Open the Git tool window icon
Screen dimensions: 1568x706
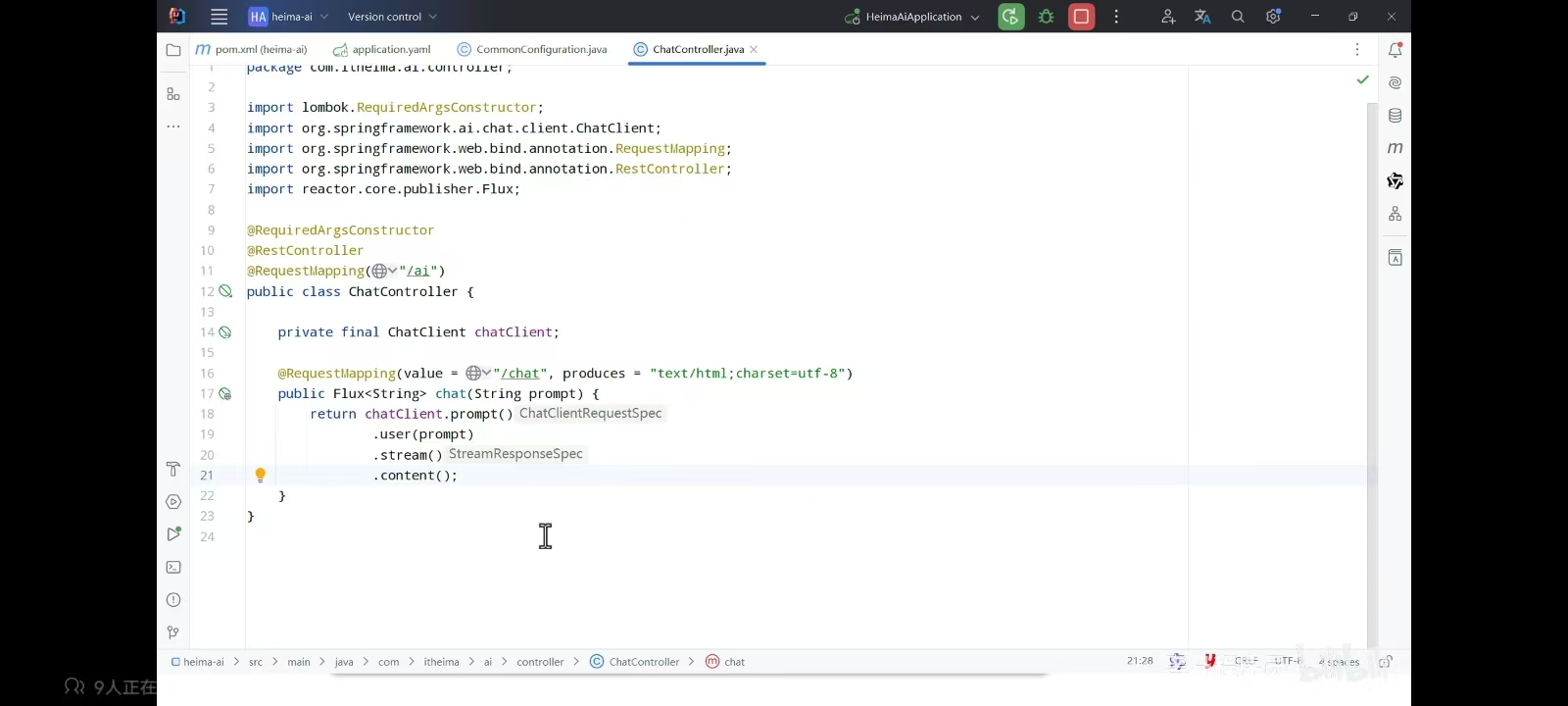click(173, 632)
